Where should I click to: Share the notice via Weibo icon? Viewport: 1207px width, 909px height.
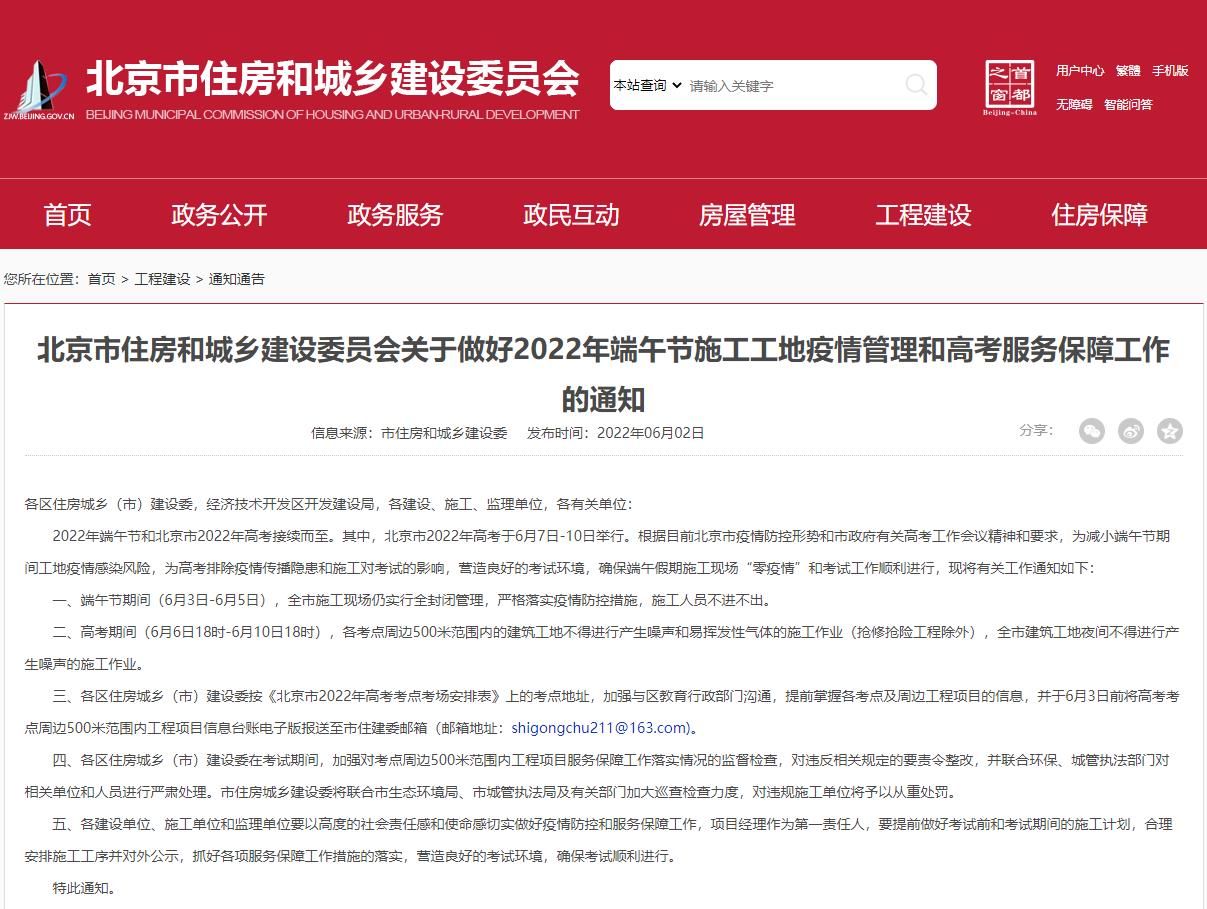1131,431
